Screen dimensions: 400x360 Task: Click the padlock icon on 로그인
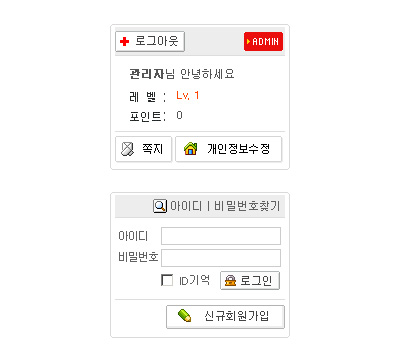230,281
